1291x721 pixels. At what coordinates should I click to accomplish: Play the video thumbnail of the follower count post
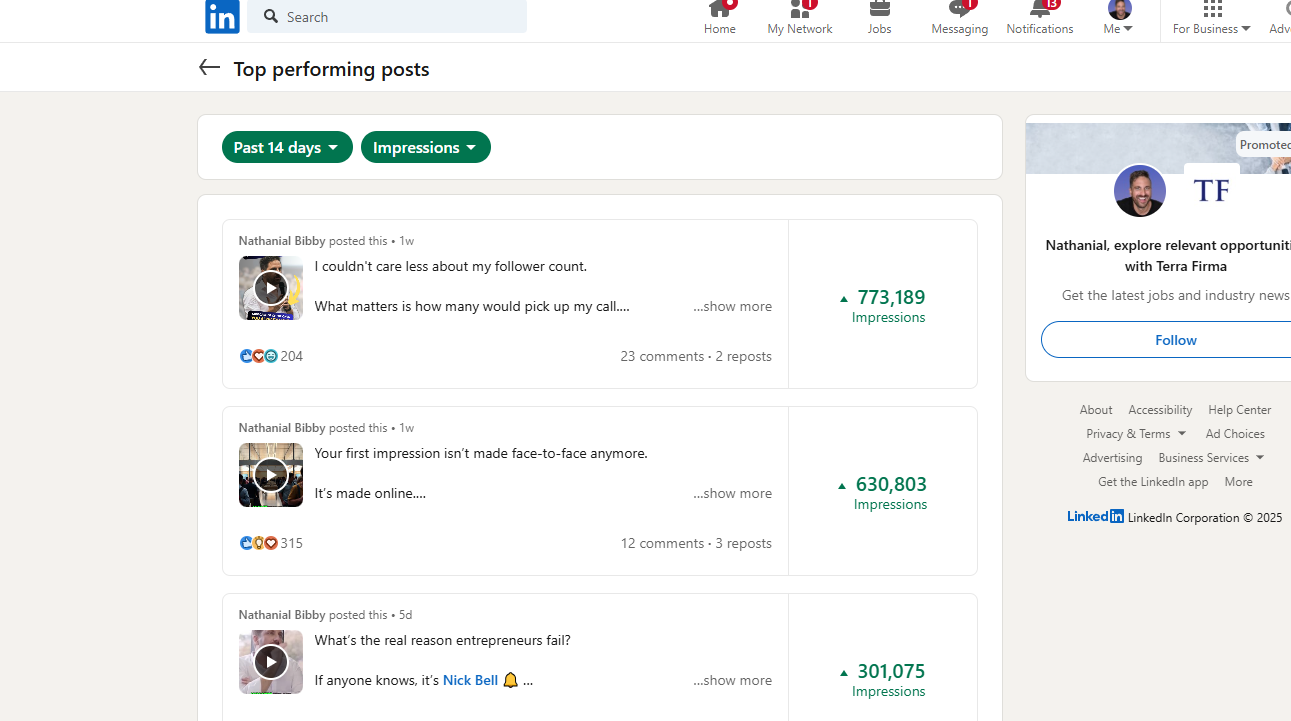(271, 288)
